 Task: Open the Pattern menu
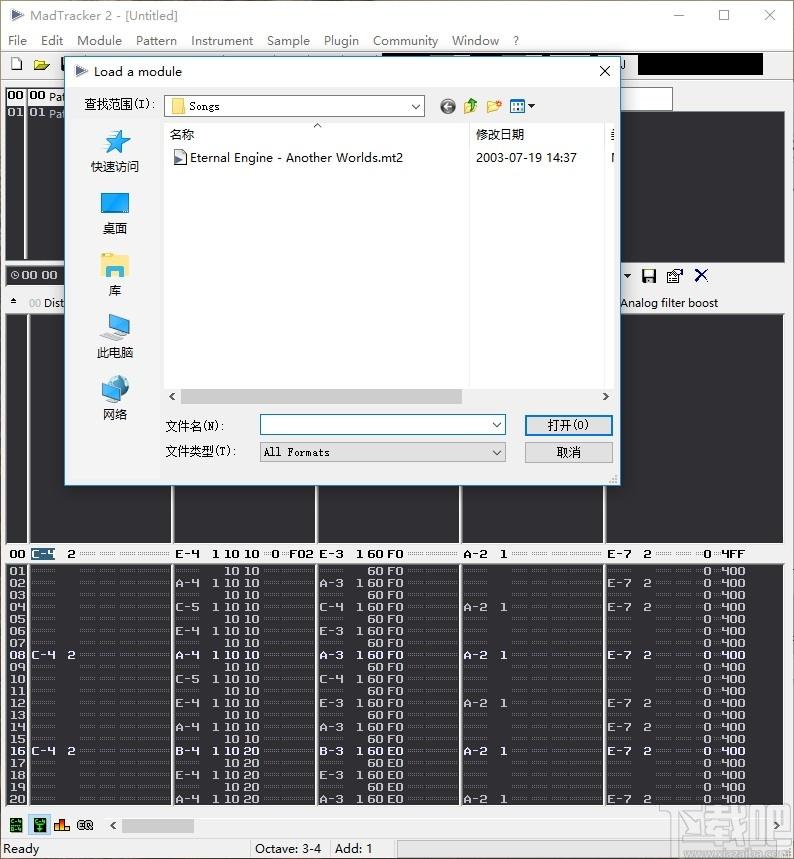[156, 41]
